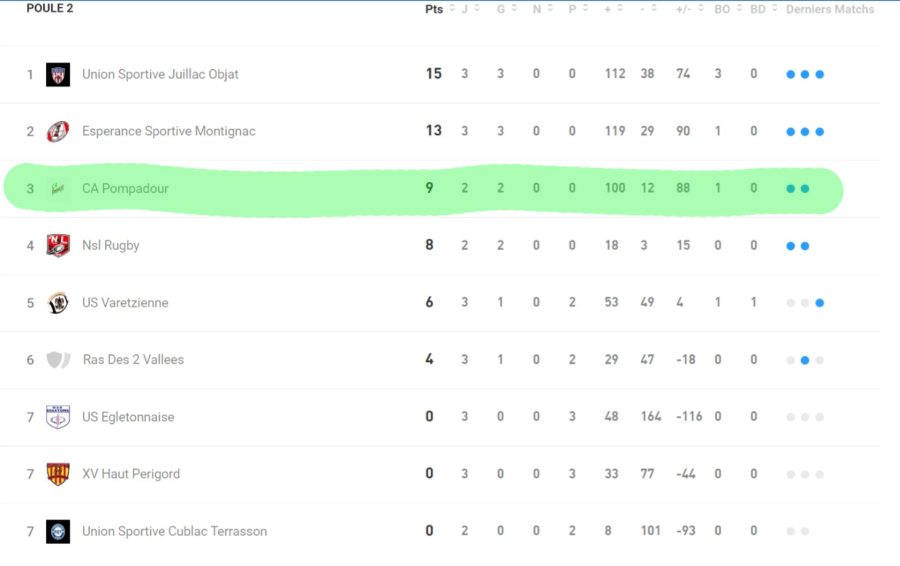Click the Nsl Rugby team logo
This screenshot has height=566, width=900.
58,245
